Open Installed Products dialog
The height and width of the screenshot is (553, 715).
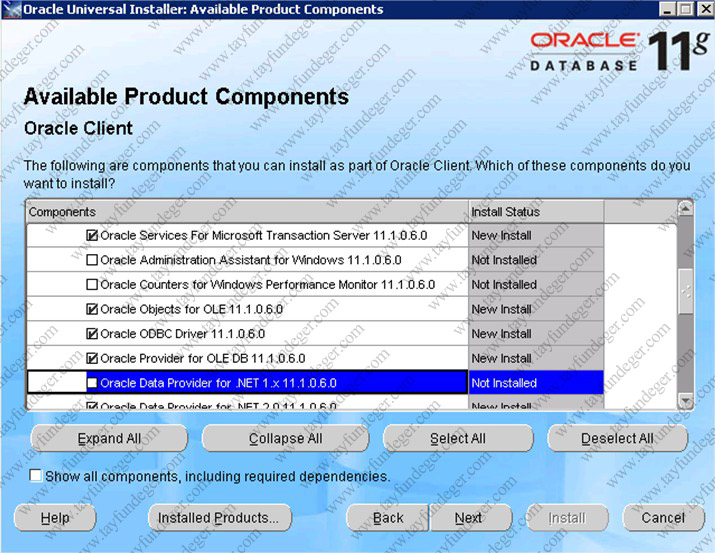pyautogui.click(x=220, y=518)
